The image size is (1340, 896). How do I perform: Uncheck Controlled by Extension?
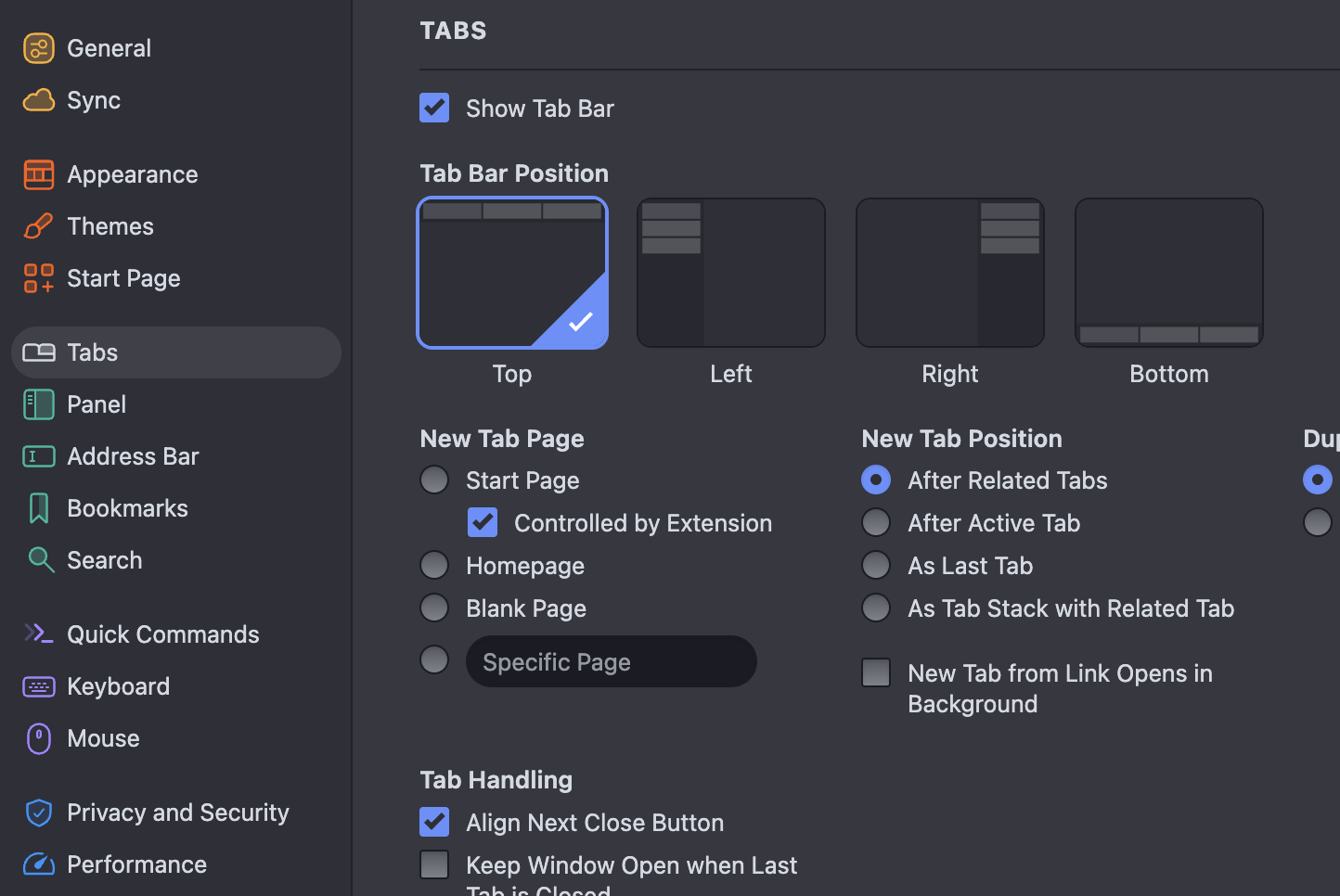tap(483, 522)
